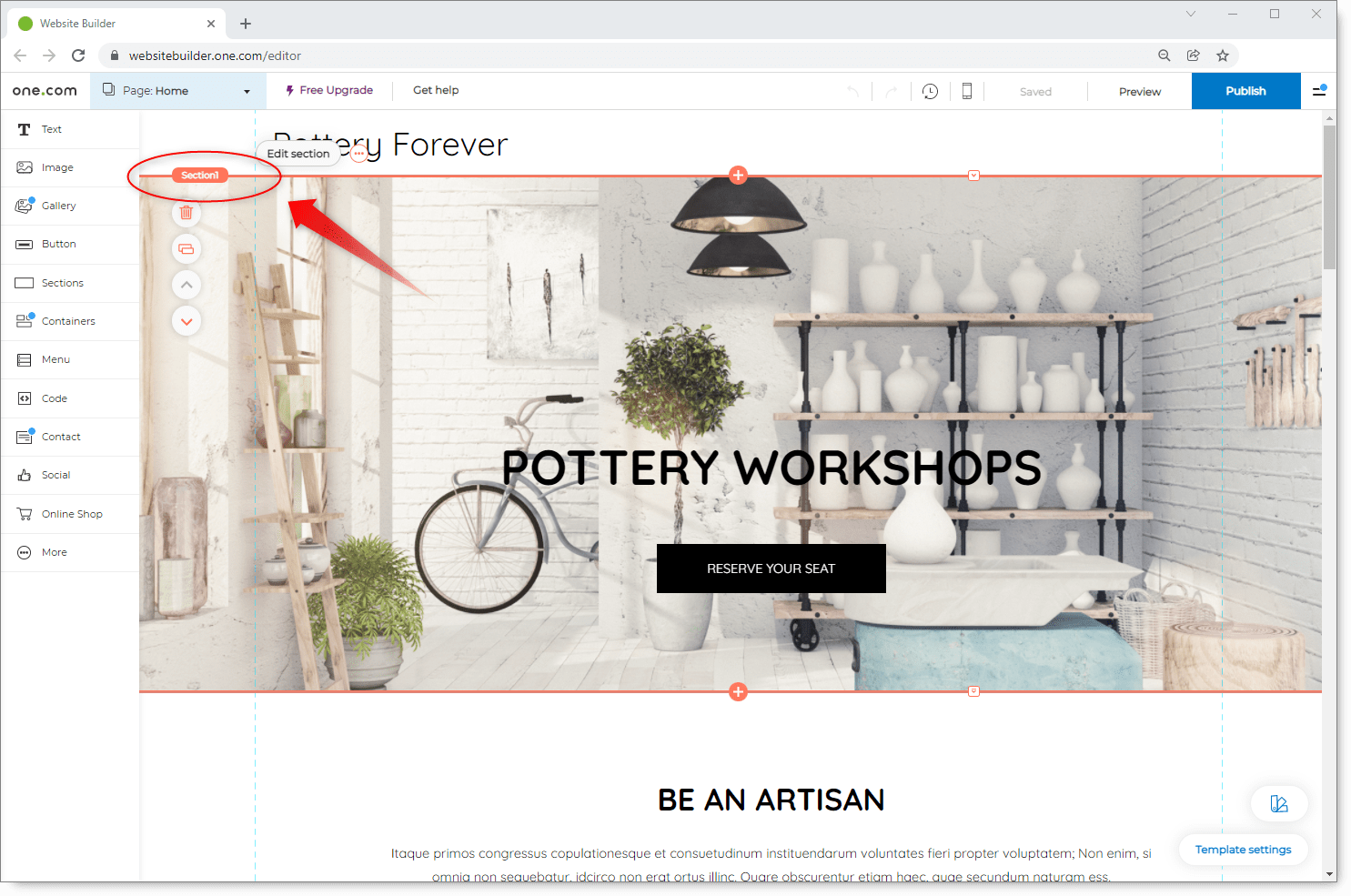
Task: Delete Section1 using the trash icon
Action: click(186, 213)
